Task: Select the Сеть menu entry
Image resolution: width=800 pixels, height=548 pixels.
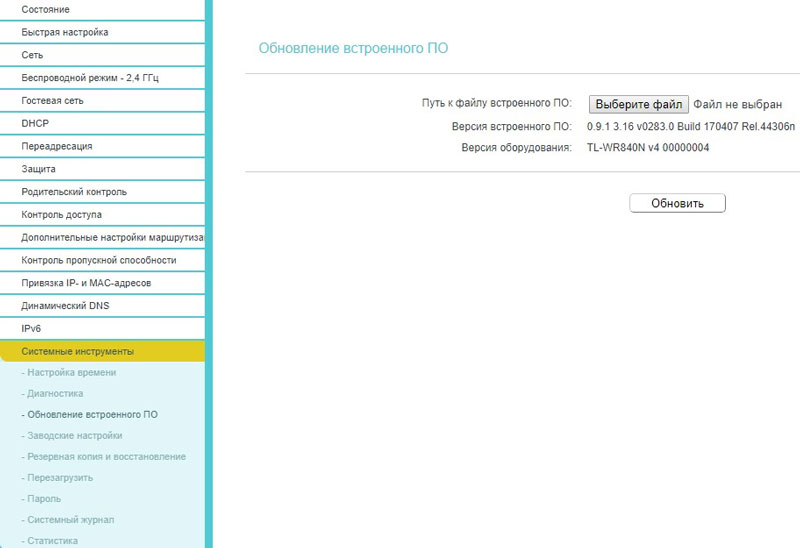Action: 102,55
